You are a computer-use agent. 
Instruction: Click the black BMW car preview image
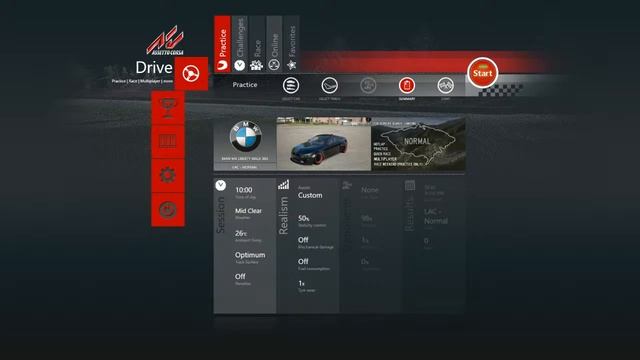coord(324,144)
